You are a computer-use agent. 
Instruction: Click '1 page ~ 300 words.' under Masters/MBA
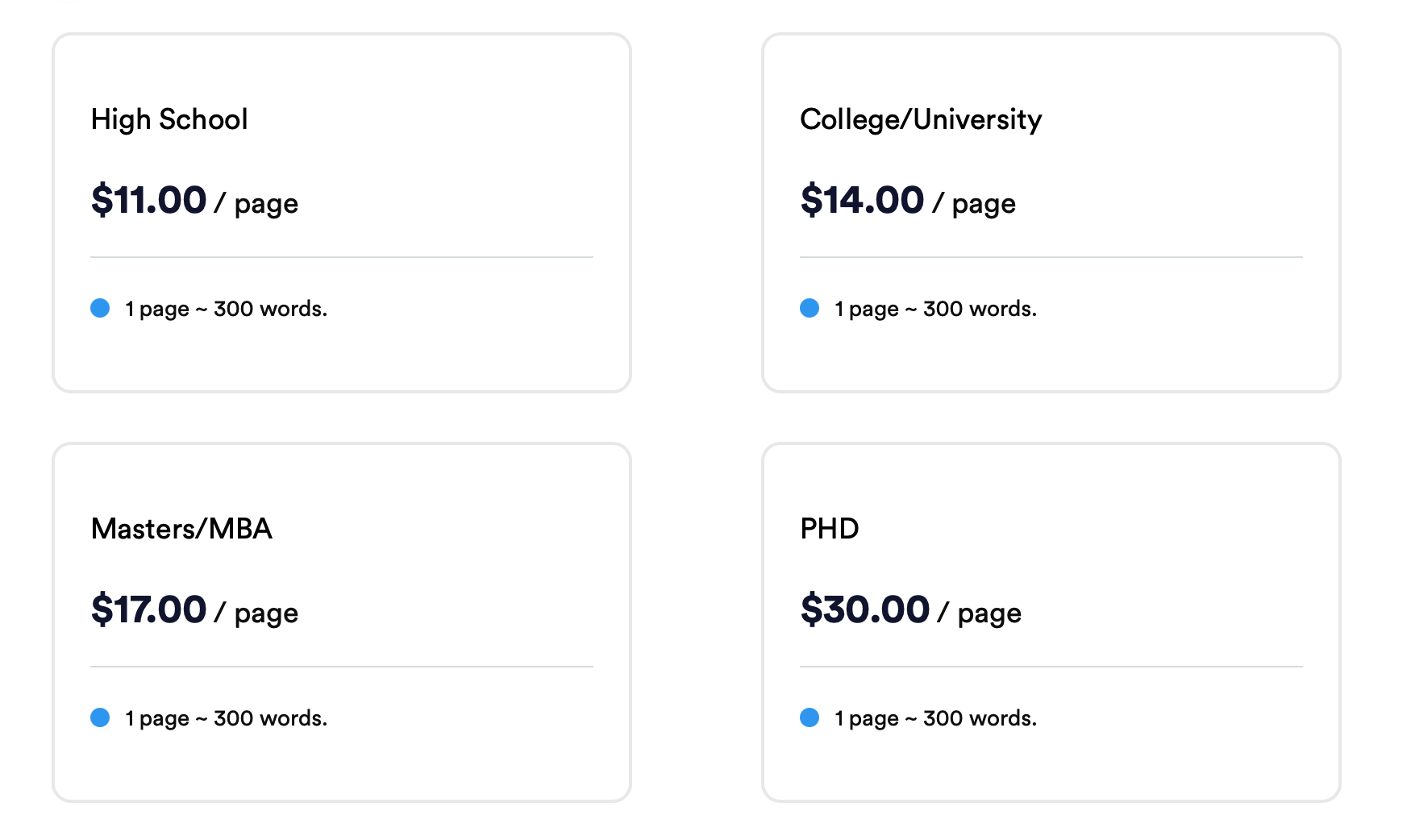click(227, 719)
